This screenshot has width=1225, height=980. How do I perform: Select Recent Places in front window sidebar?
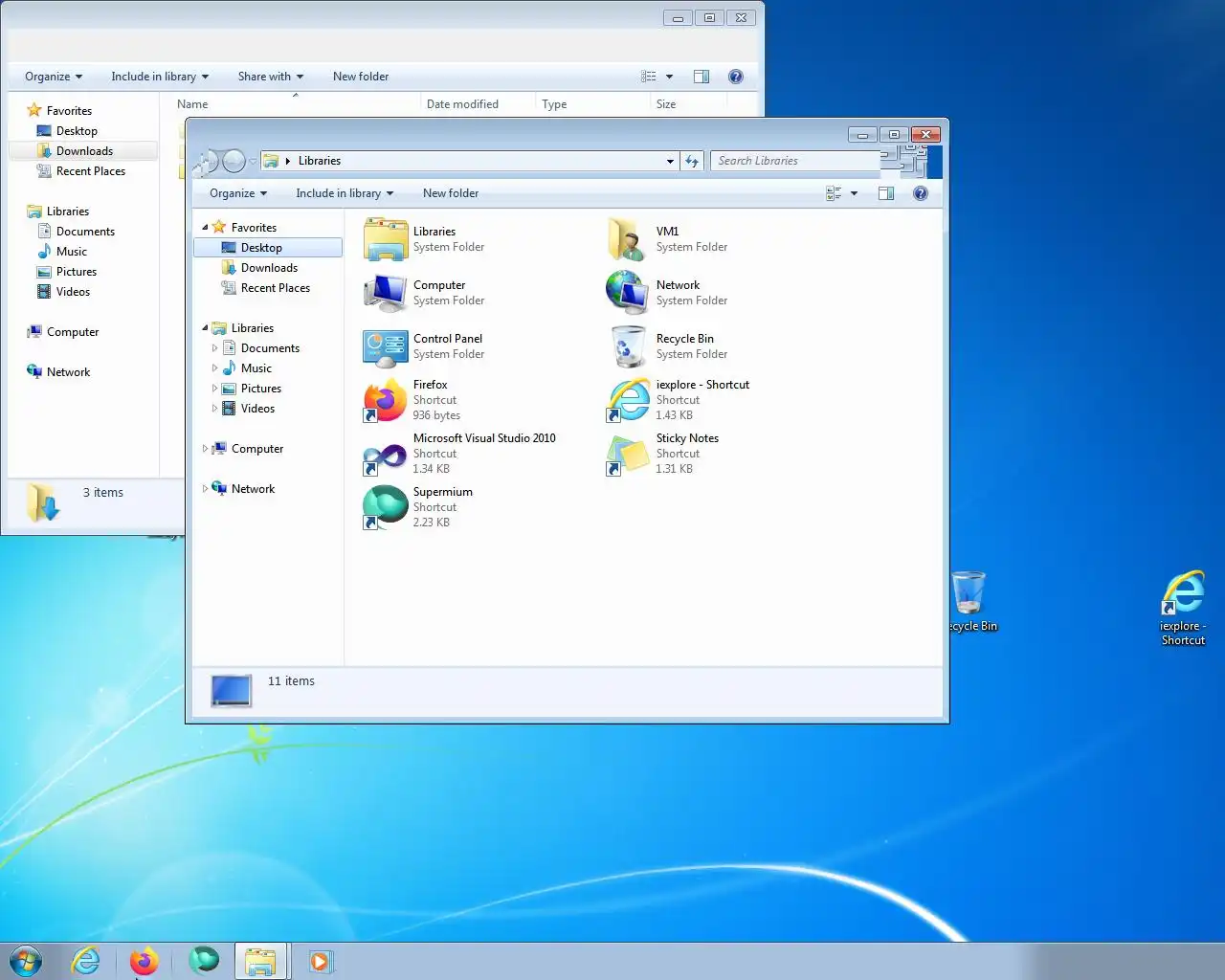tap(268, 288)
